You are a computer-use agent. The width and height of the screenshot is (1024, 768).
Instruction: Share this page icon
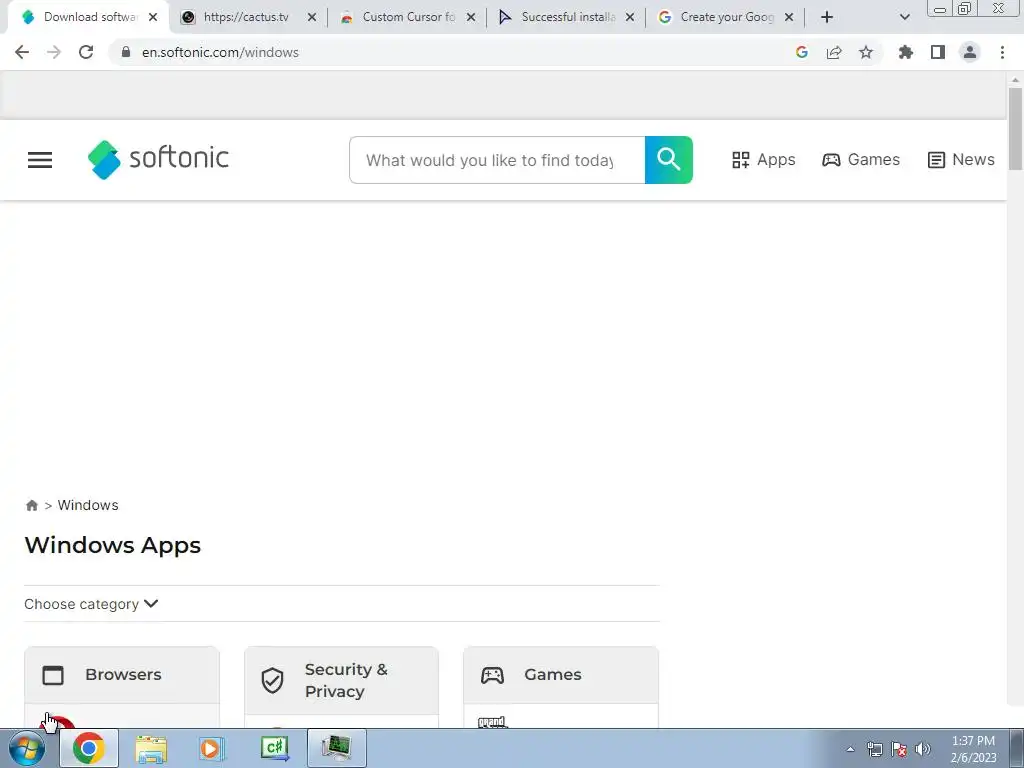click(834, 52)
